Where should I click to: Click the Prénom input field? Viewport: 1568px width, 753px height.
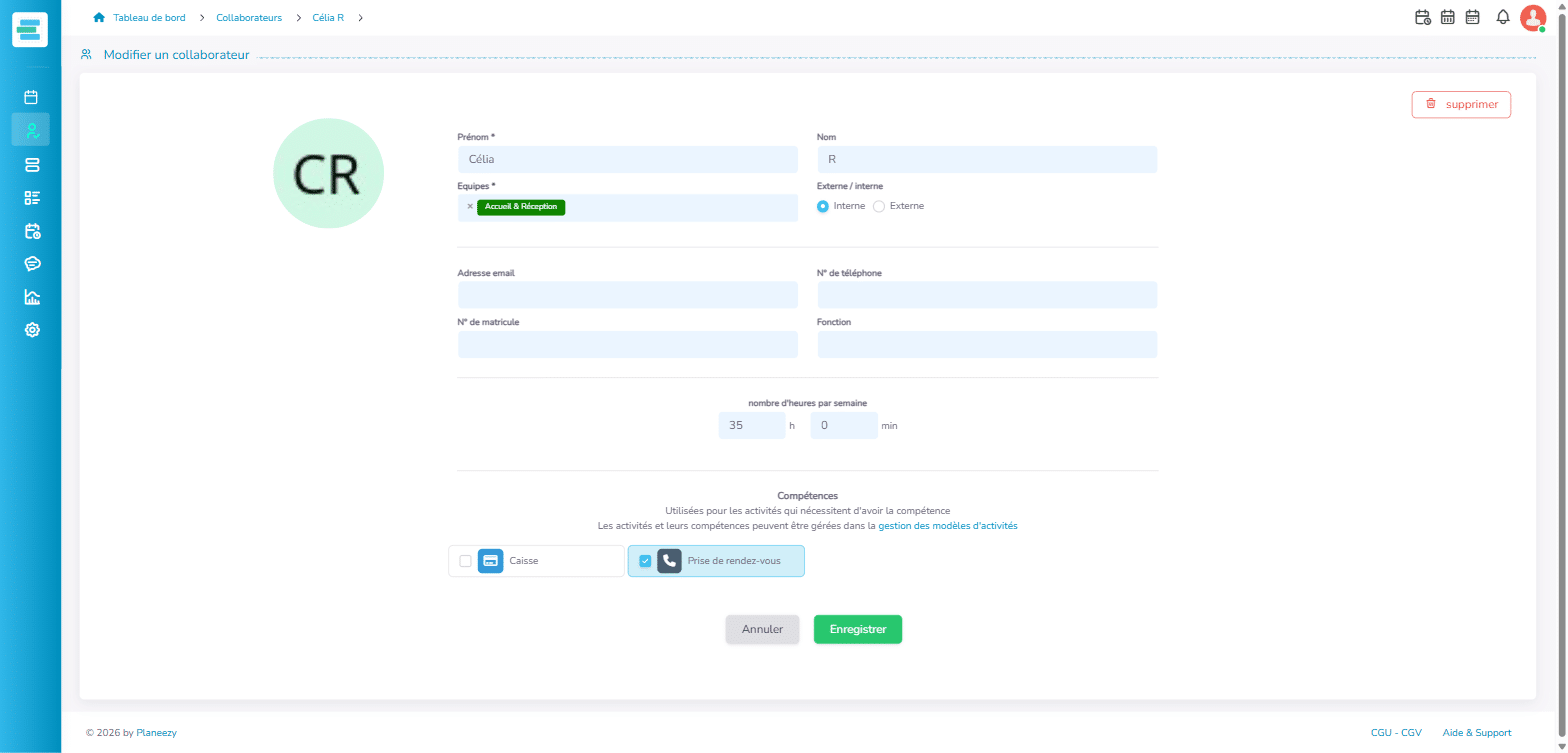[x=627, y=159]
